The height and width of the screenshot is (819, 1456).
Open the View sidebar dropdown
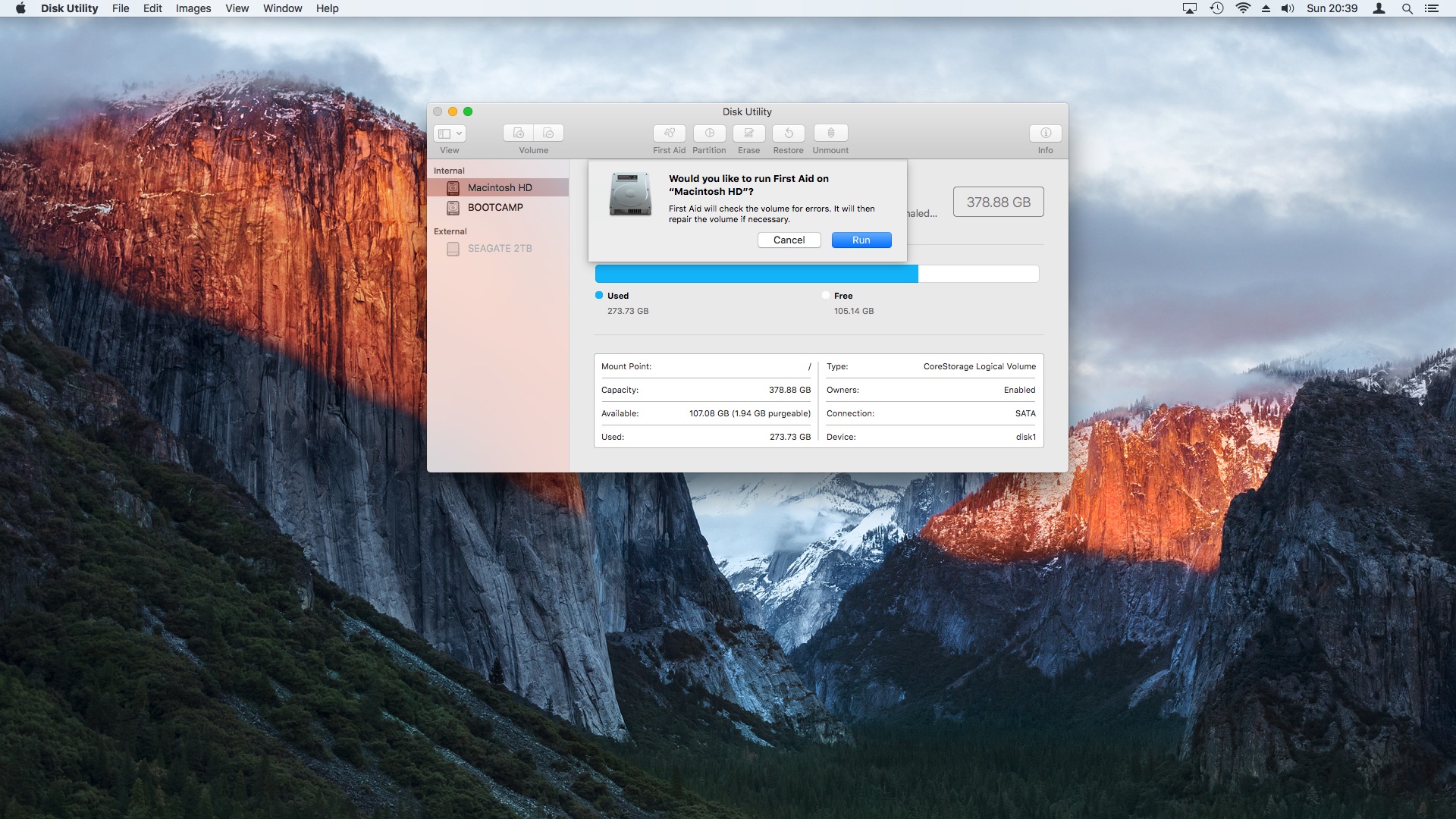(x=450, y=133)
